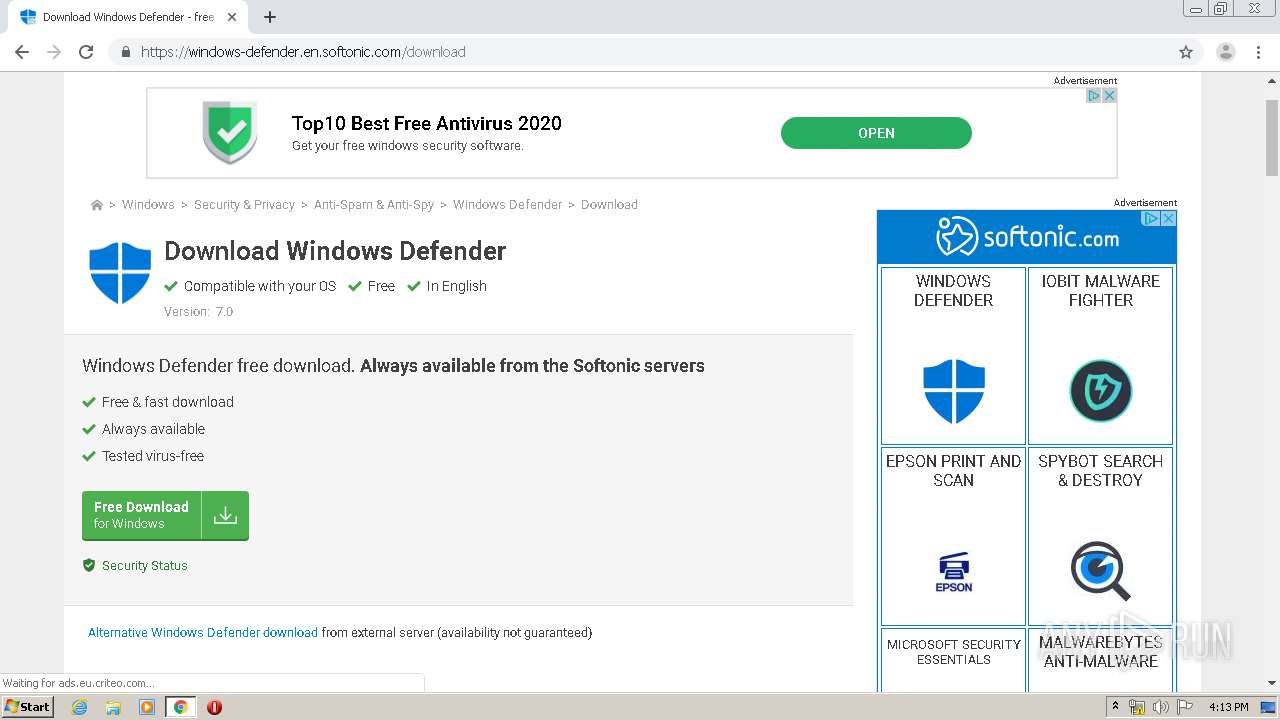Open Anti-Spam & Anti-Spy breadcrumb link
This screenshot has height=720, width=1280.
click(374, 204)
